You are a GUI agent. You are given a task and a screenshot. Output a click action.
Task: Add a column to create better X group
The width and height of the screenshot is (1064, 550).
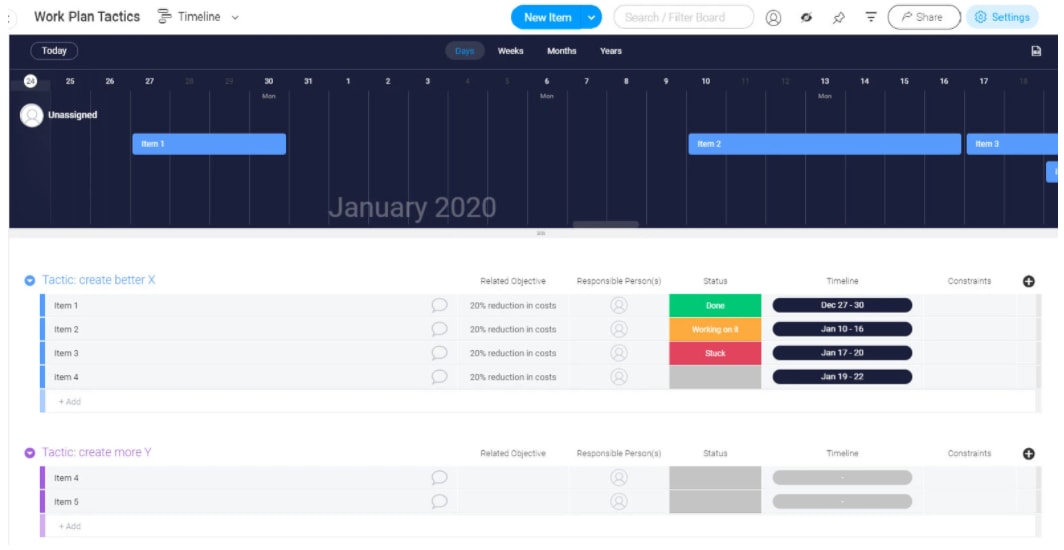pyautogui.click(x=1029, y=281)
